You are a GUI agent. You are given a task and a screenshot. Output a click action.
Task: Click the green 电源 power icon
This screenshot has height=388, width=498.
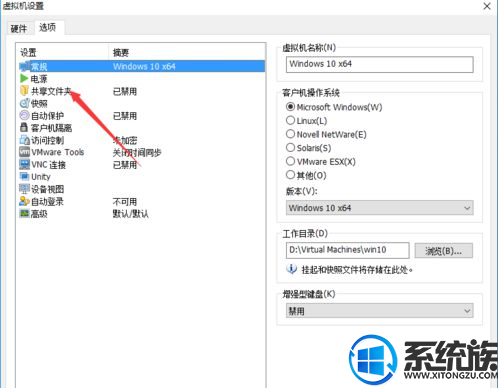click(24, 78)
